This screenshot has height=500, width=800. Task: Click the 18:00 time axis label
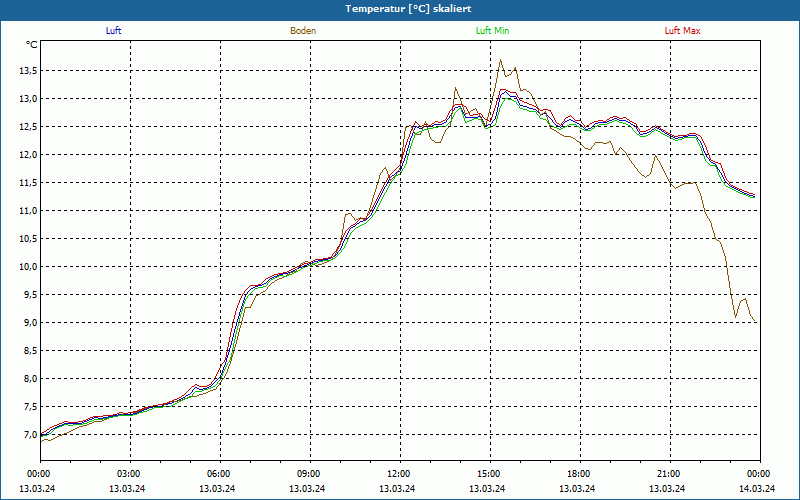click(x=578, y=474)
